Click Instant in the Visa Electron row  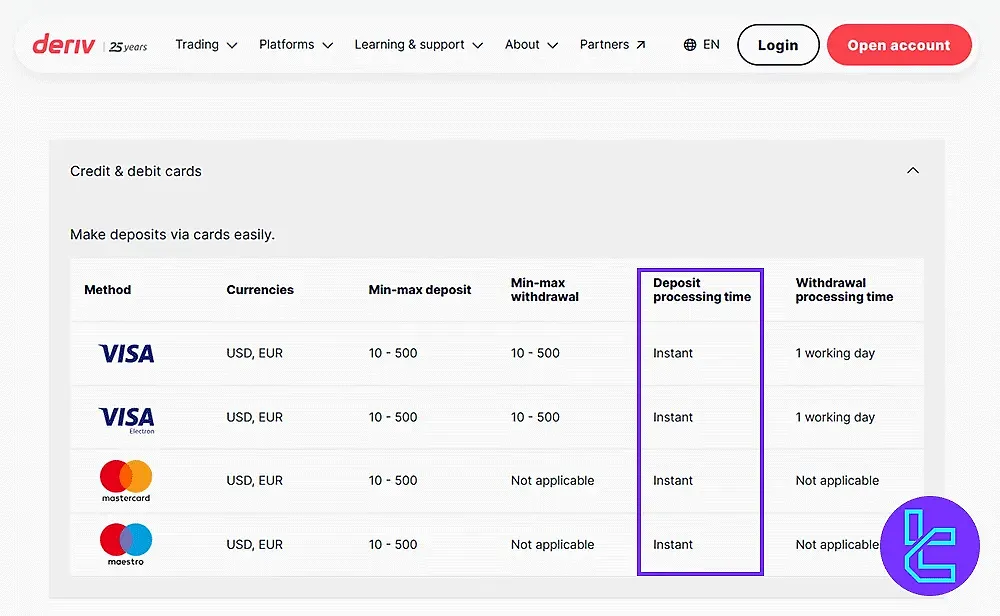673,417
